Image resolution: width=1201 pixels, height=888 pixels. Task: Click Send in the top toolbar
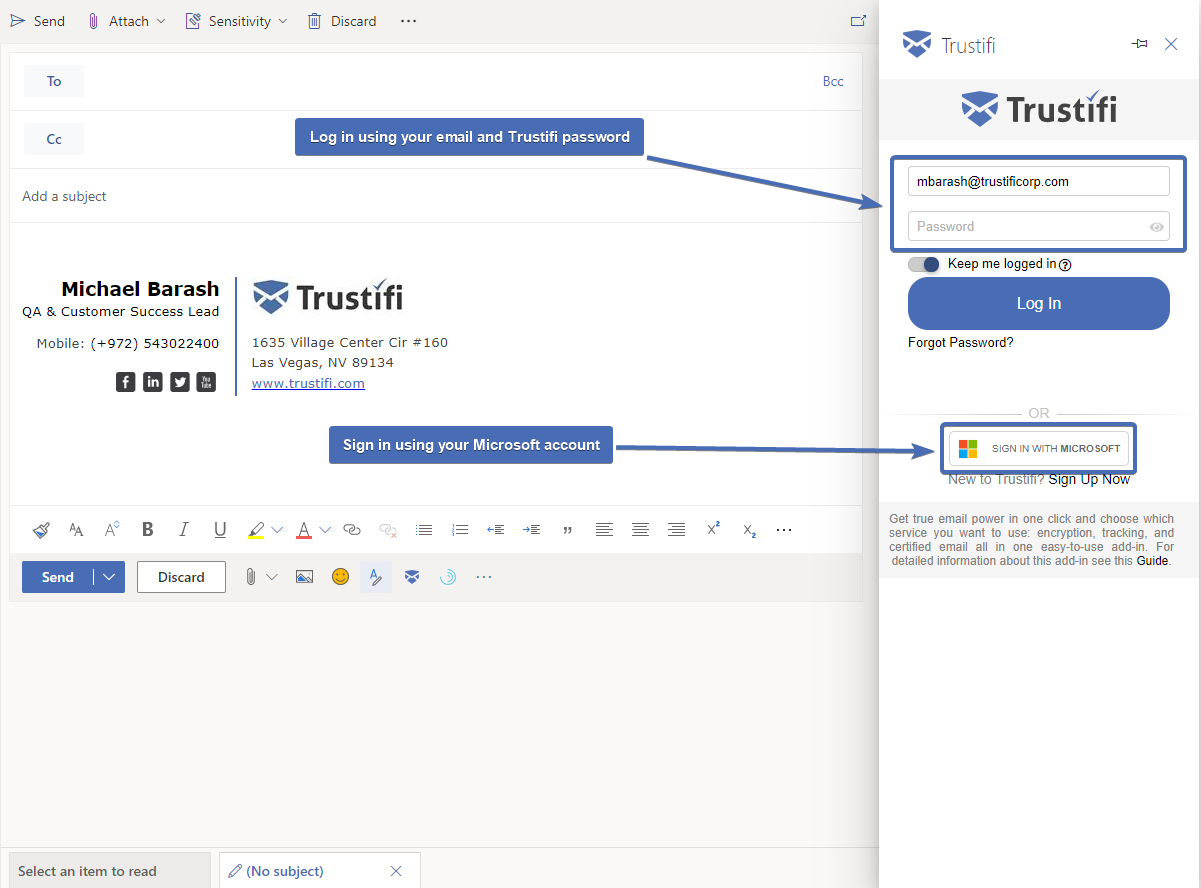tap(38, 21)
